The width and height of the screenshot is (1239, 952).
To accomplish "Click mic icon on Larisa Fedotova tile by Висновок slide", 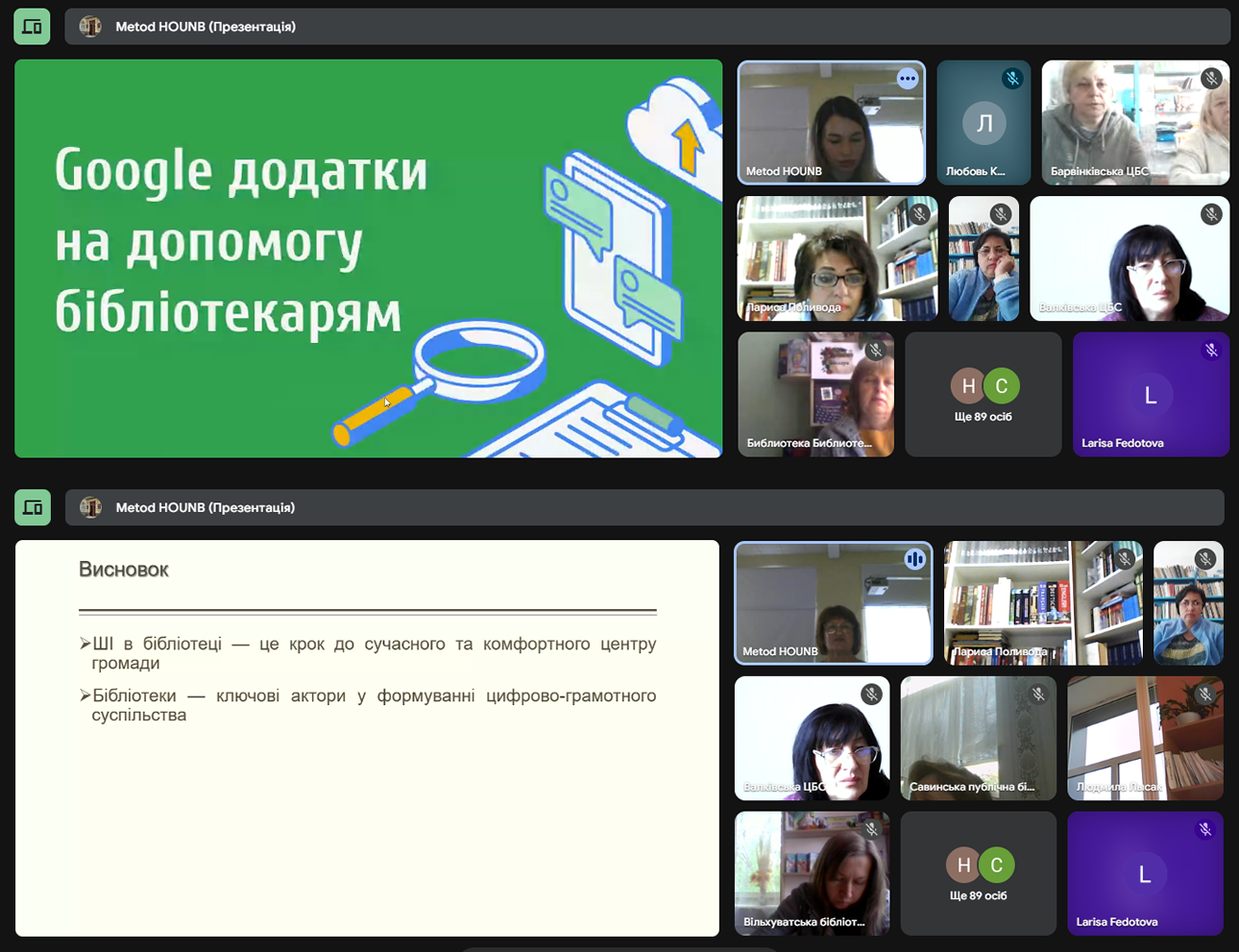I will [x=1205, y=829].
